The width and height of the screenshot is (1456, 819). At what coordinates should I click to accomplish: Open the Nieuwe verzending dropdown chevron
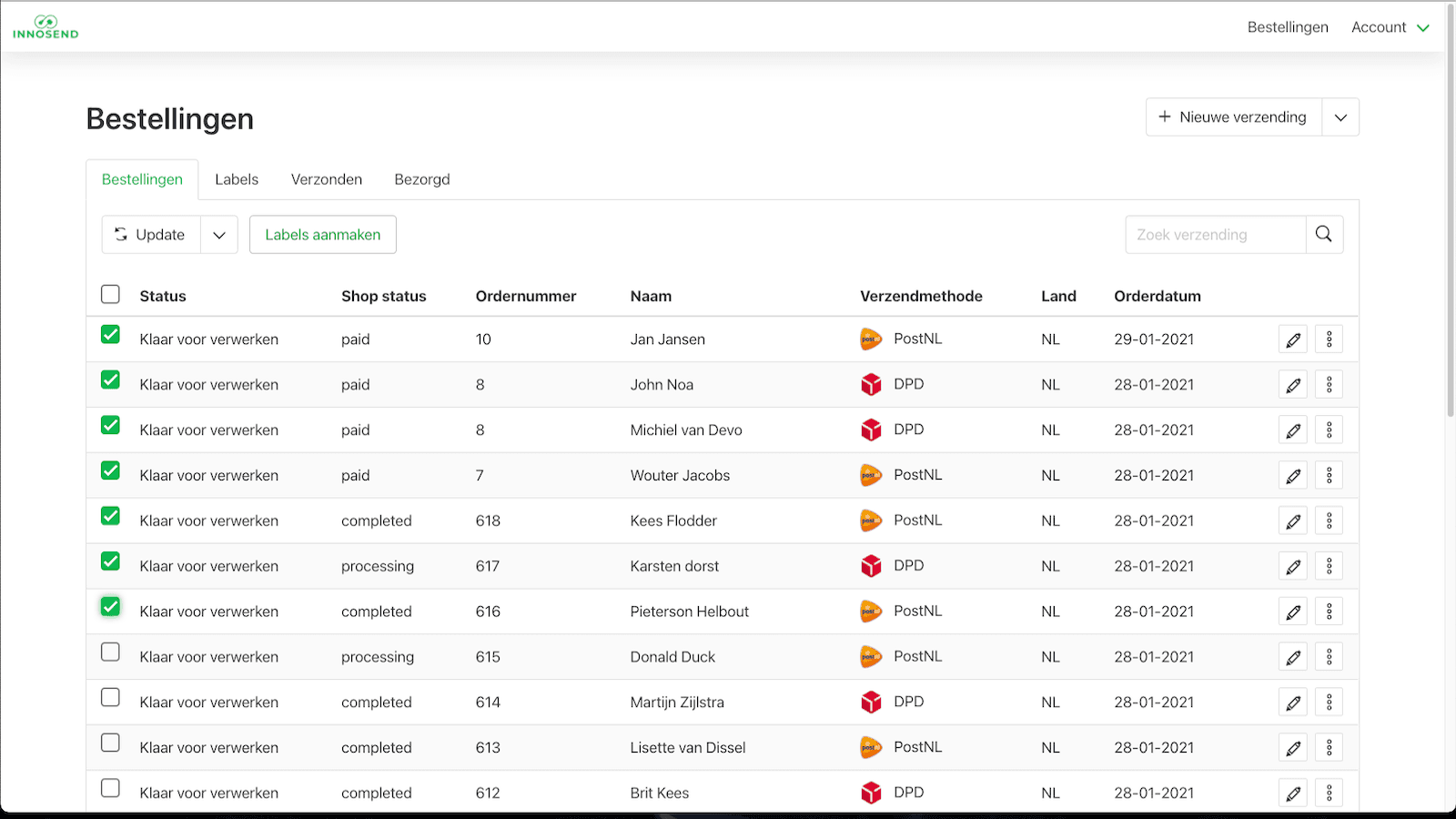pos(1340,116)
